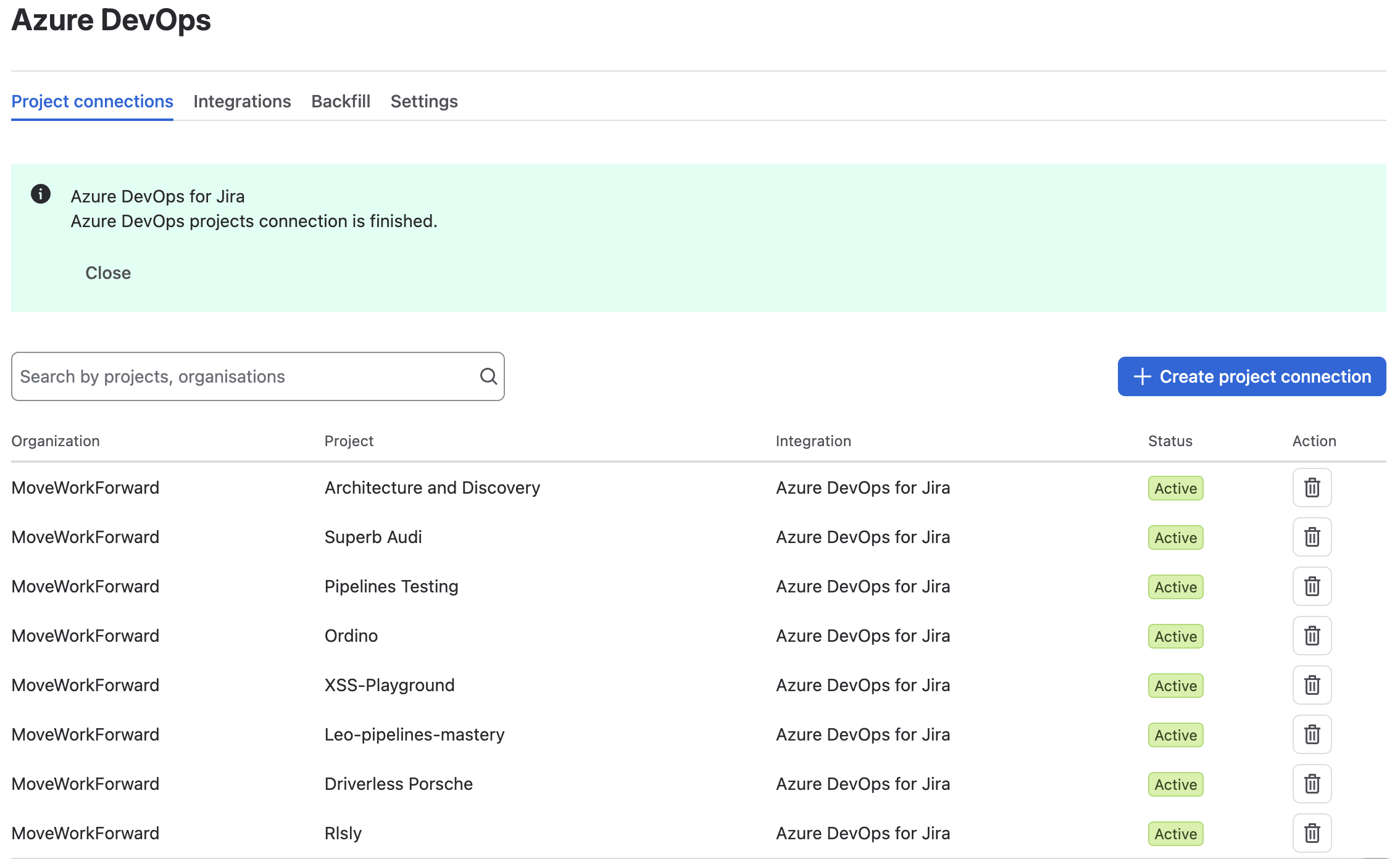Click the trash icon in the Rlsly row
The image size is (1400, 859).
point(1312,833)
